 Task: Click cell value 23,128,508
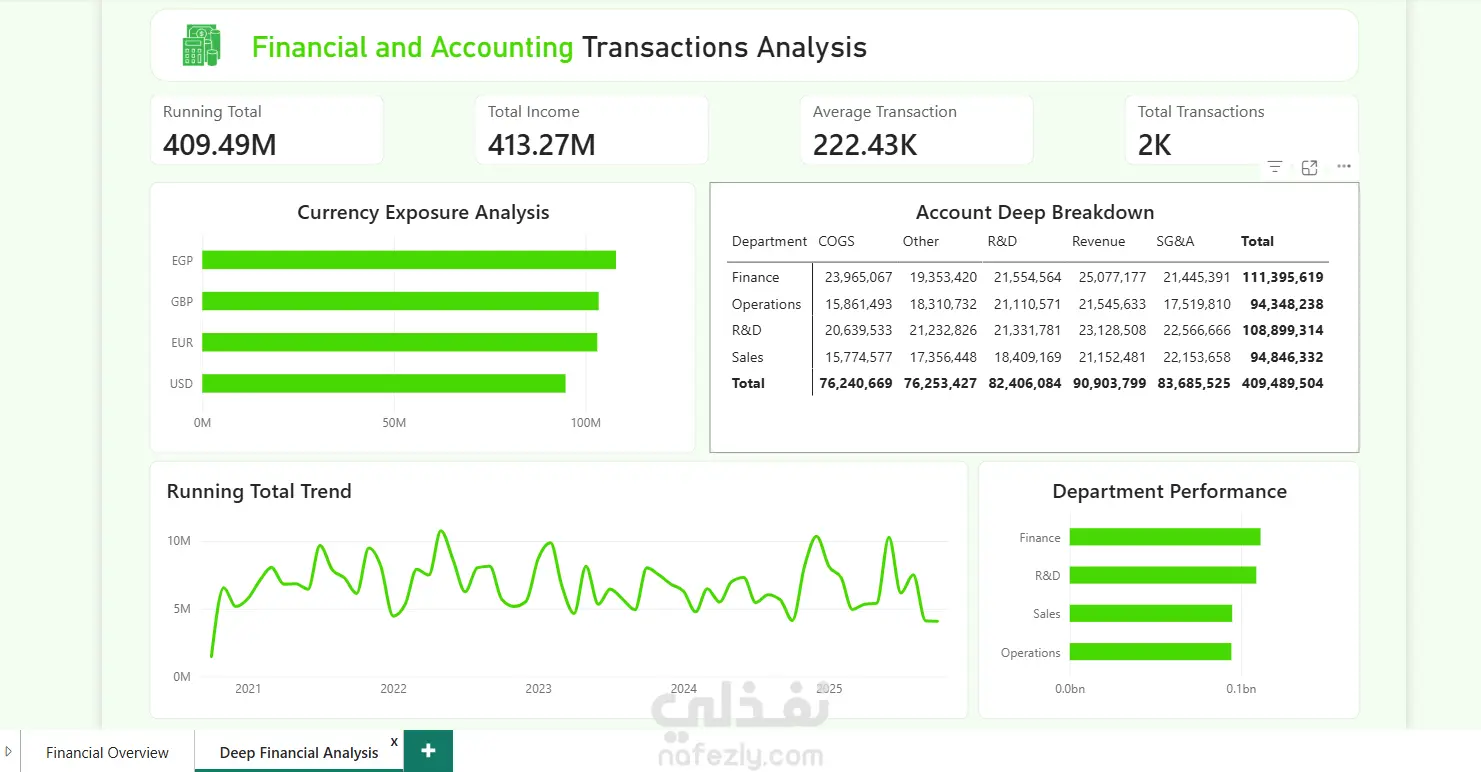(x=1112, y=330)
